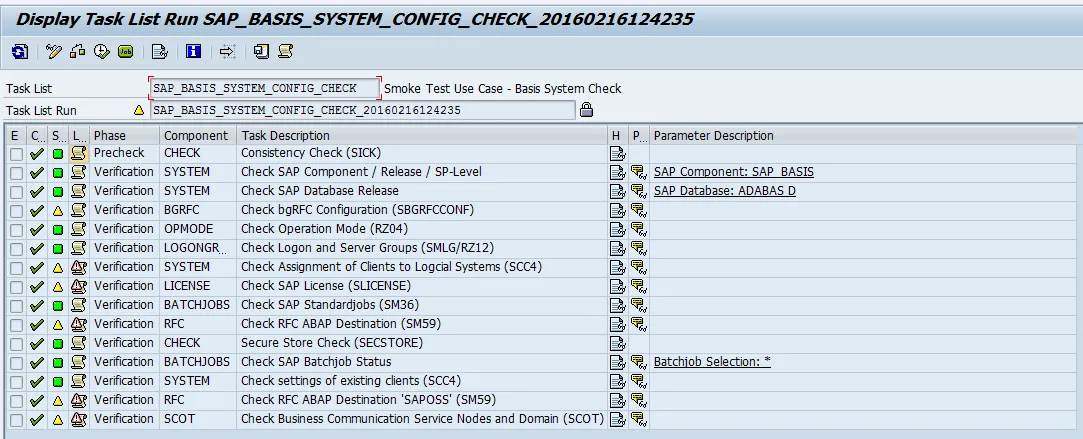Click the scroll log icon in toolbar
The height and width of the screenshot is (439, 1083).
click(285, 52)
